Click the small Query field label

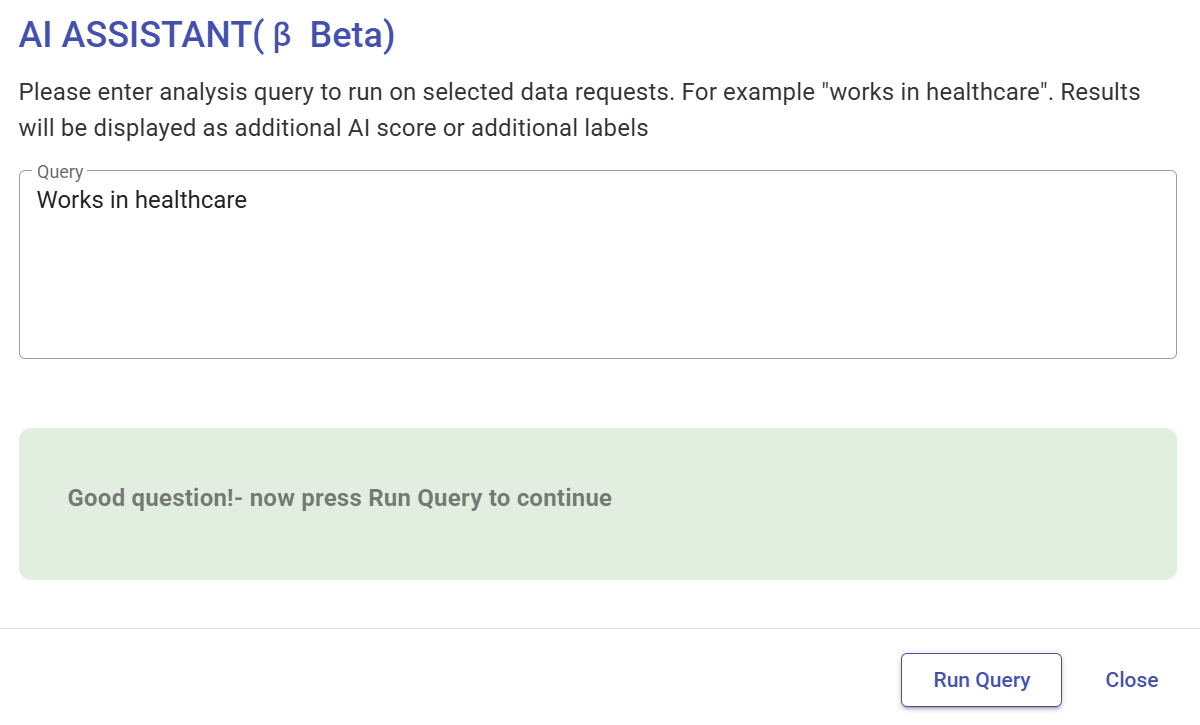click(60, 172)
